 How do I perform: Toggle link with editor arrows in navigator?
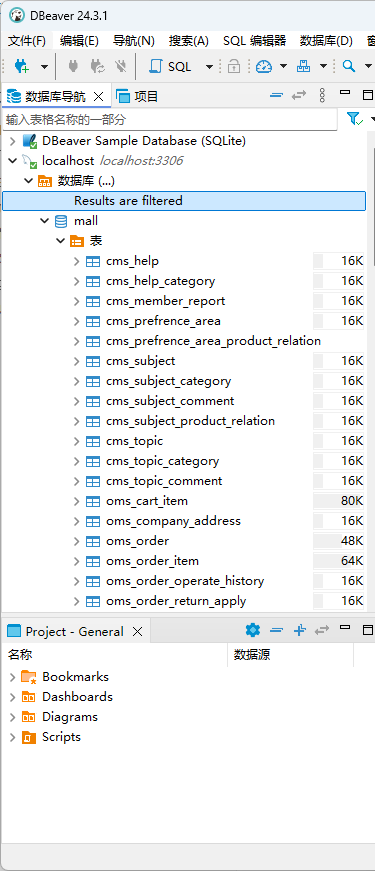click(x=299, y=96)
